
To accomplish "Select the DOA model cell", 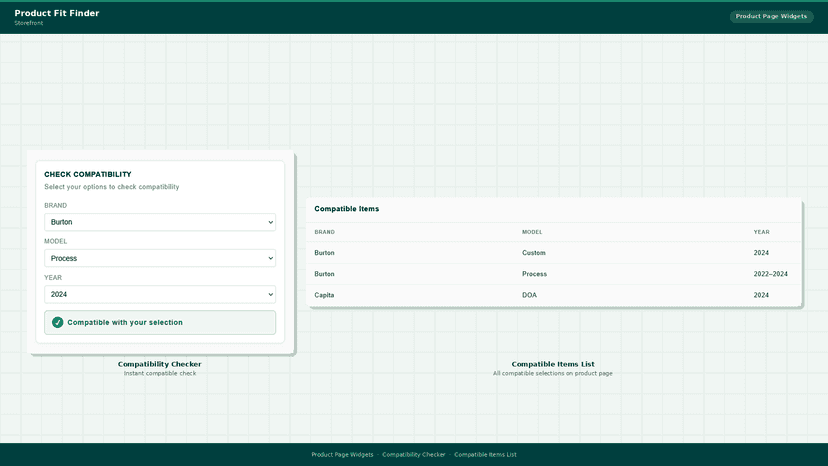I will 529,295.
